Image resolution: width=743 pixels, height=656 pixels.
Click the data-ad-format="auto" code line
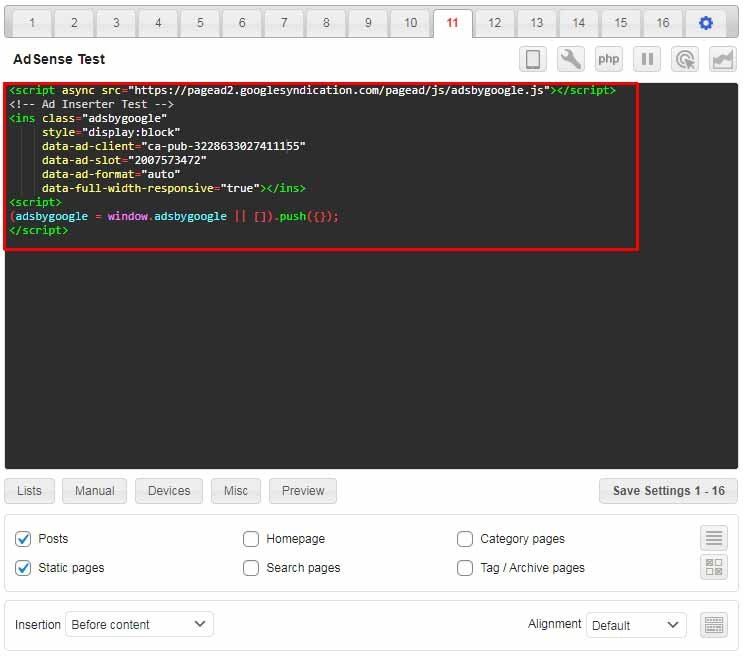click(x=111, y=174)
